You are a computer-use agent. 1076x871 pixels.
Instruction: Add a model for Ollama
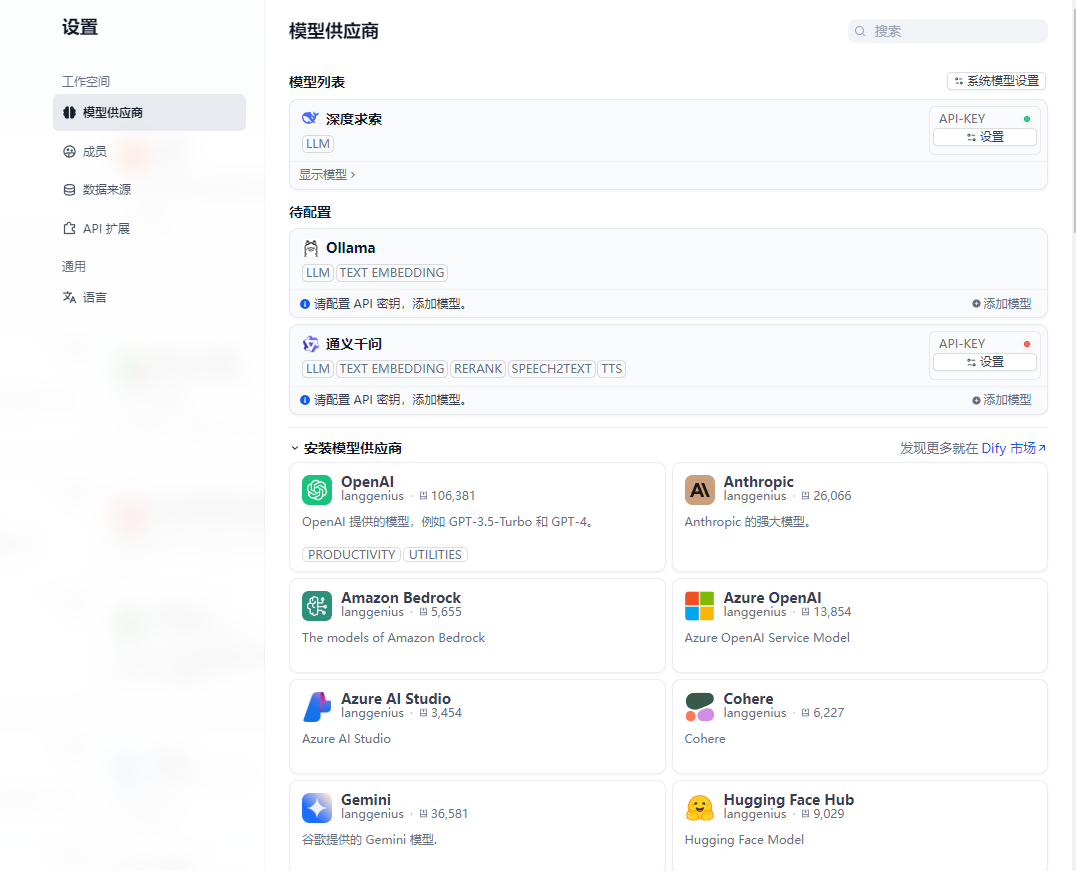click(1002, 303)
